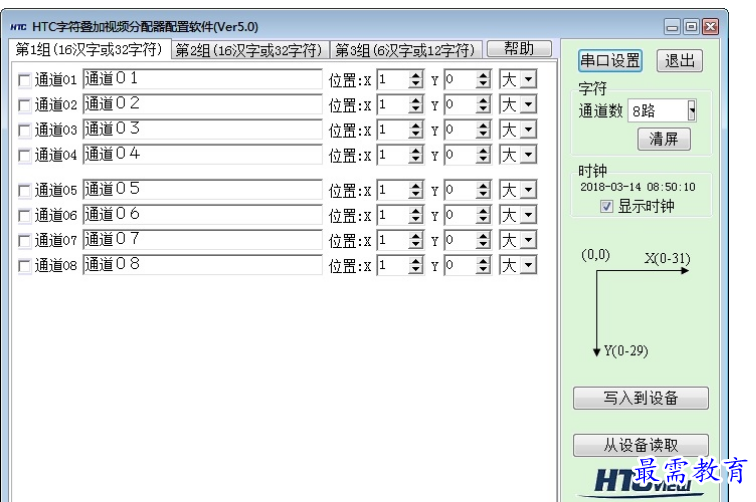Click the 从设备读取 button
This screenshot has width=756, height=502.
[x=641, y=446]
